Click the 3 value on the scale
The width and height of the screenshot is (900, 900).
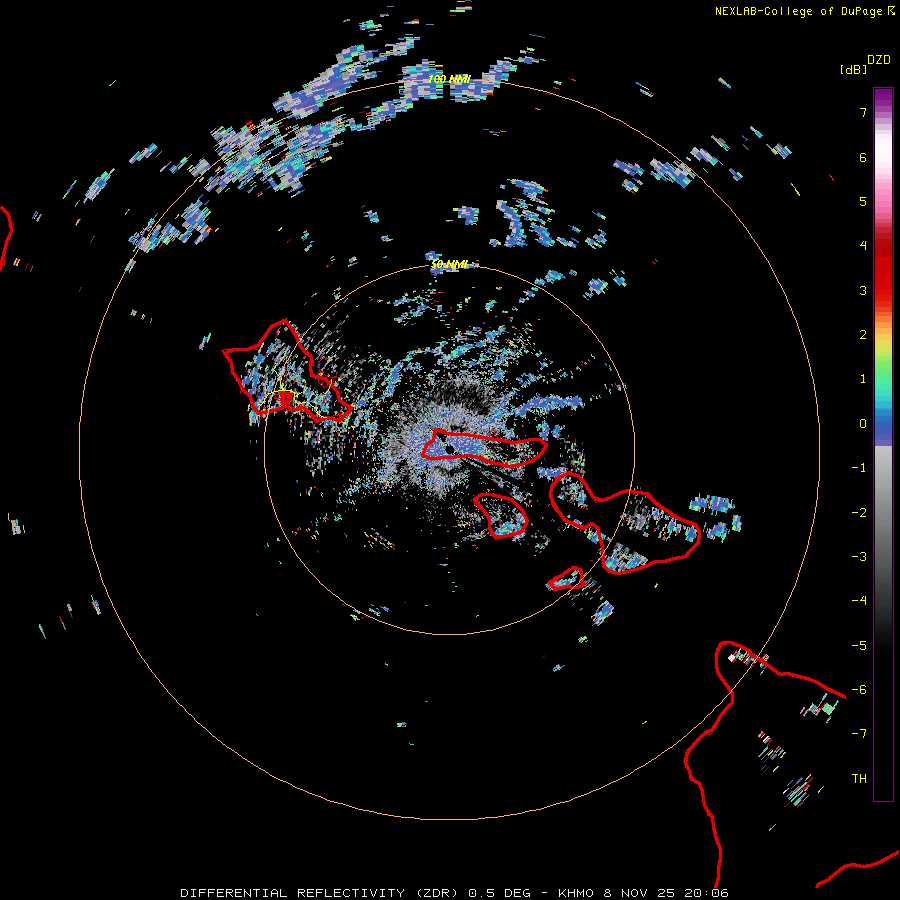[863, 290]
